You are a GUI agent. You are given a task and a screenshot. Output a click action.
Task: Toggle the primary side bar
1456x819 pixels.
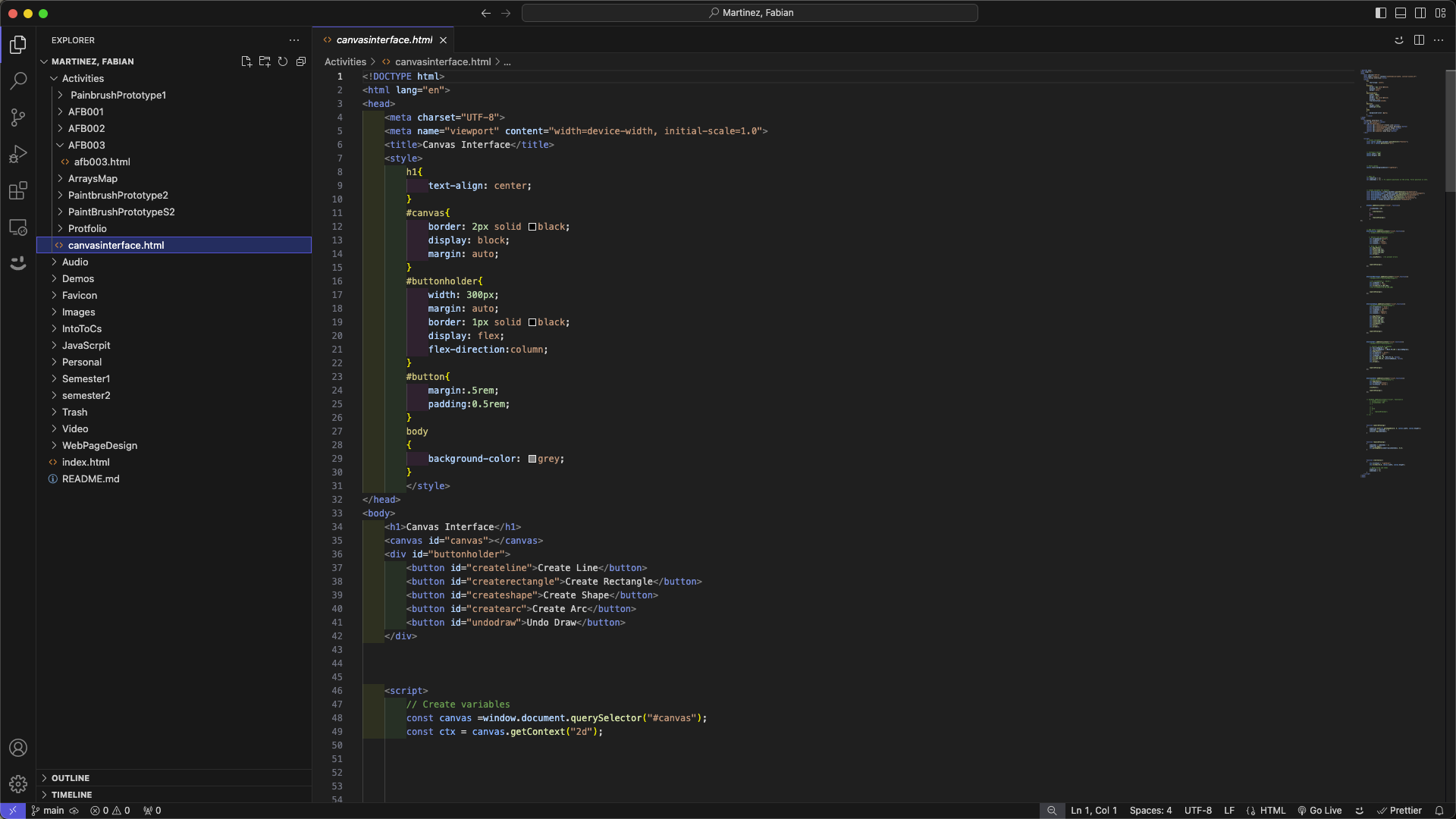click(x=1381, y=13)
